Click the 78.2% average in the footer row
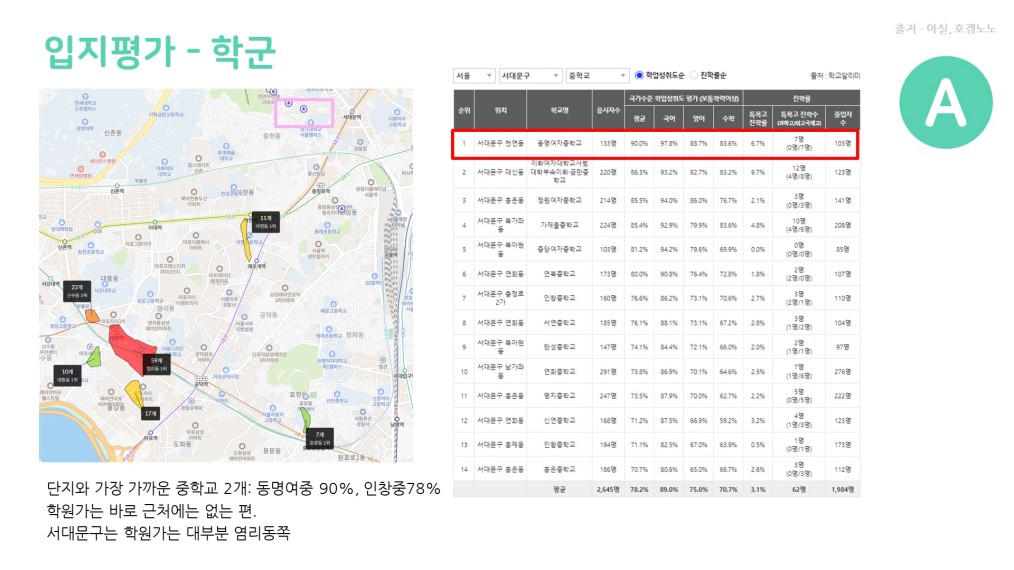The image size is (1014, 570). [x=639, y=490]
